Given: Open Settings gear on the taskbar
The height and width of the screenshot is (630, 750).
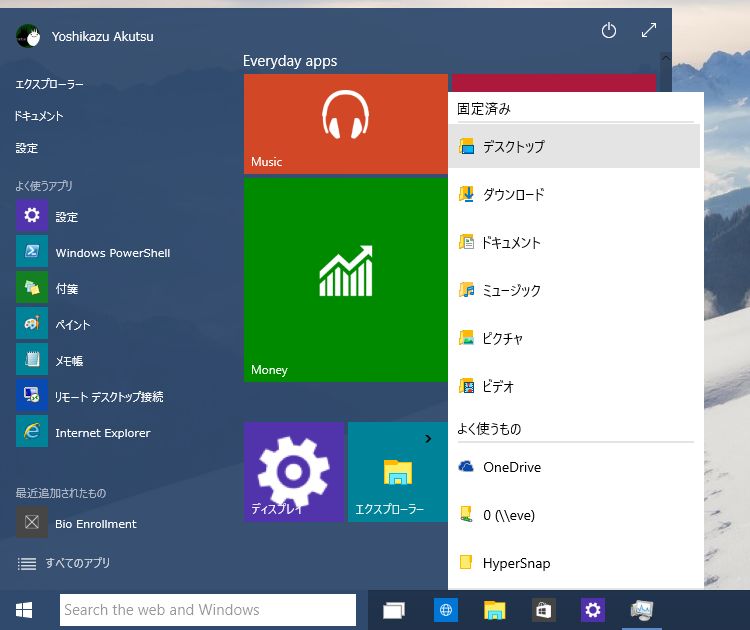Looking at the screenshot, I should point(593,610).
